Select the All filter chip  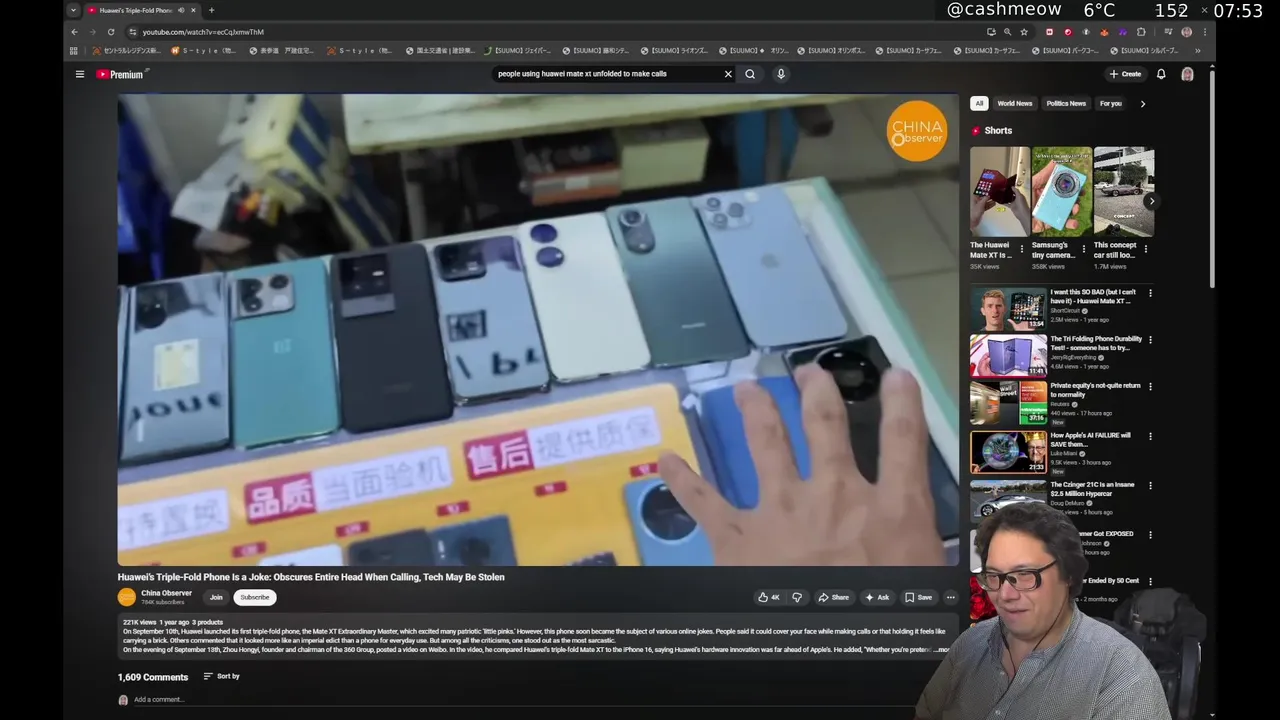pos(979,103)
